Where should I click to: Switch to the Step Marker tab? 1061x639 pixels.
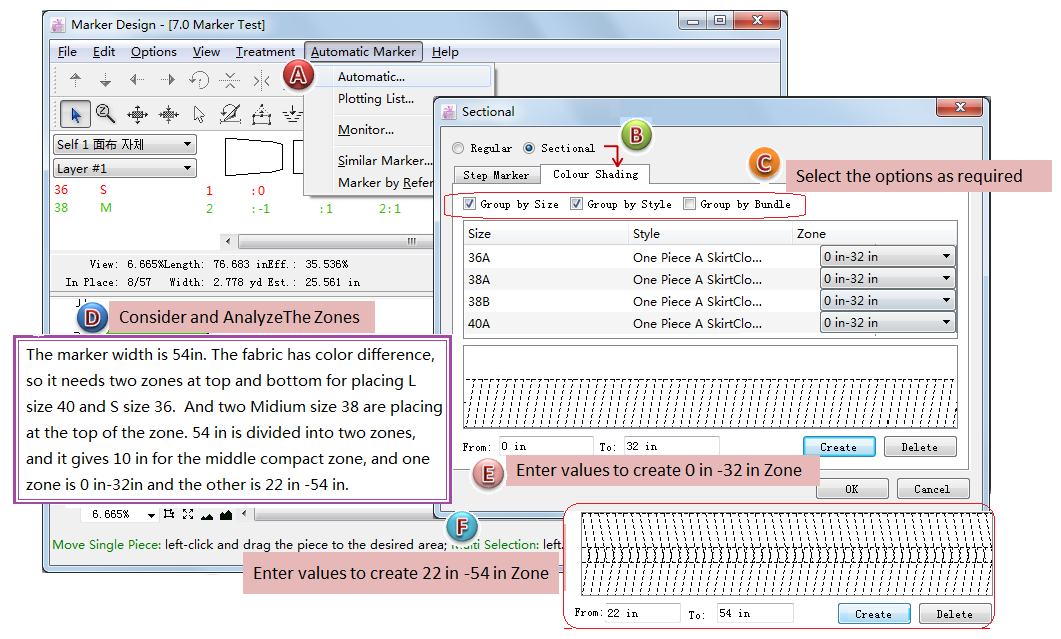click(496, 175)
